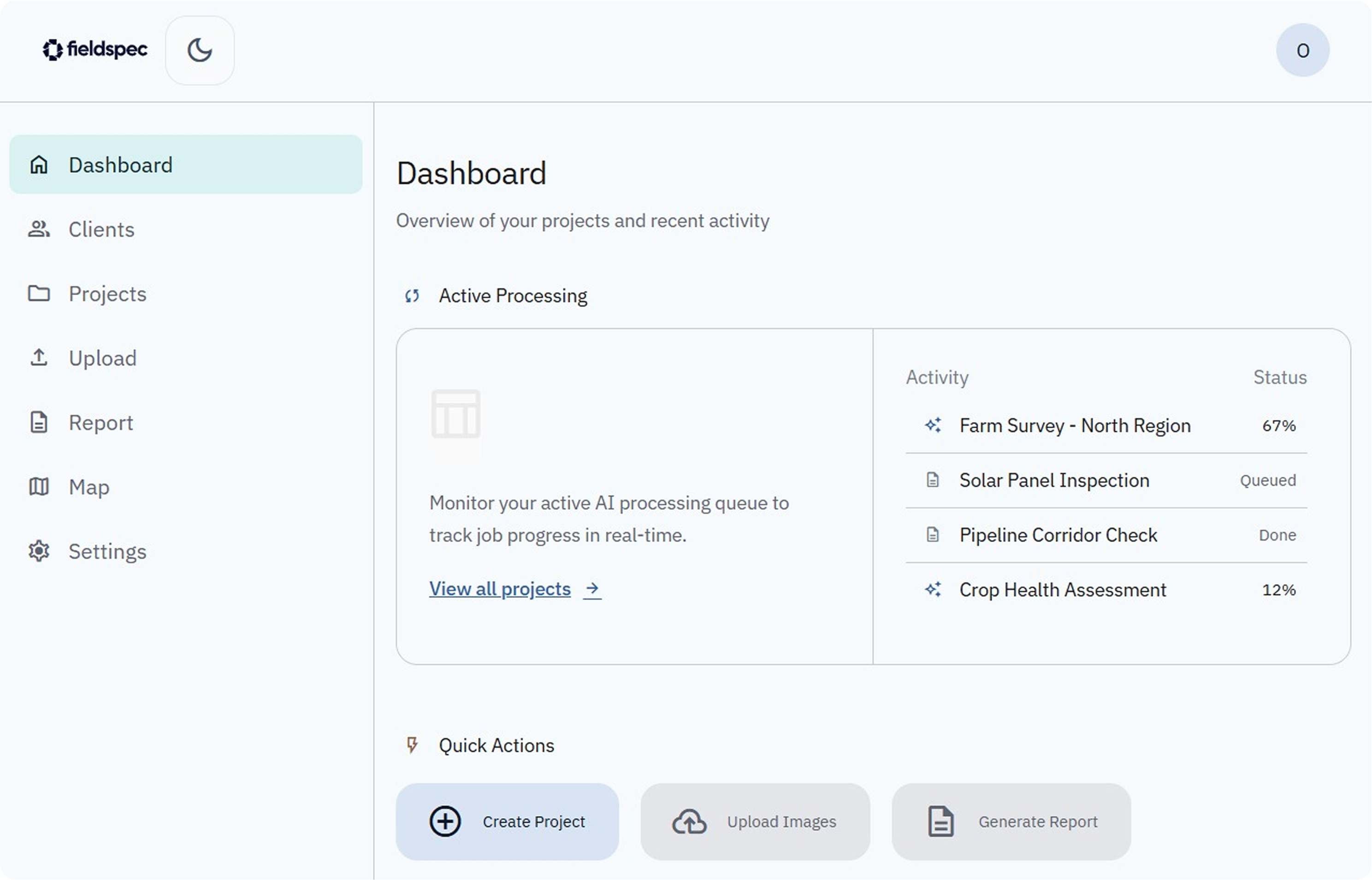This screenshot has height=880, width=1372.
Task: Follow the View all projects link
Action: point(500,589)
